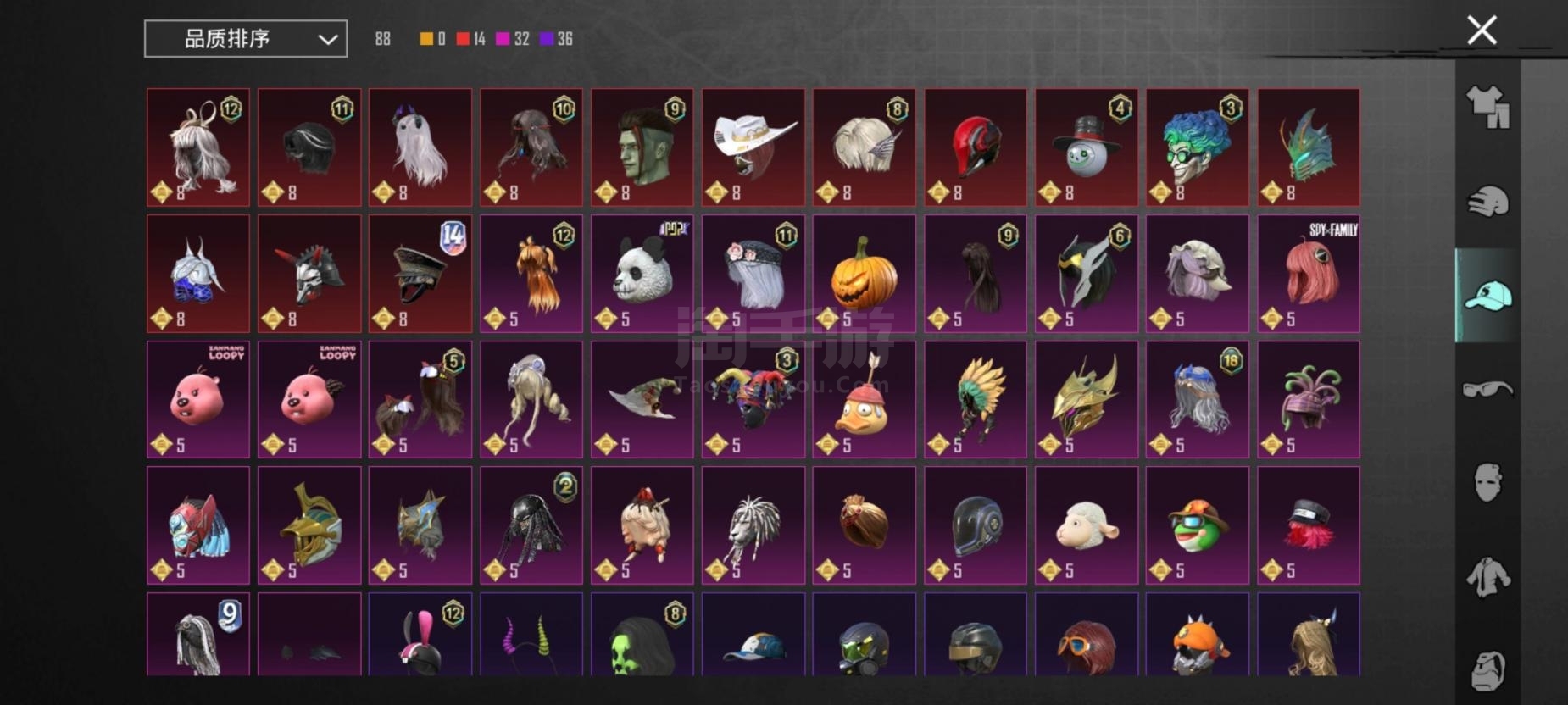Select the cap headwear category tab
This screenshot has width=1568, height=705.
tap(1487, 296)
